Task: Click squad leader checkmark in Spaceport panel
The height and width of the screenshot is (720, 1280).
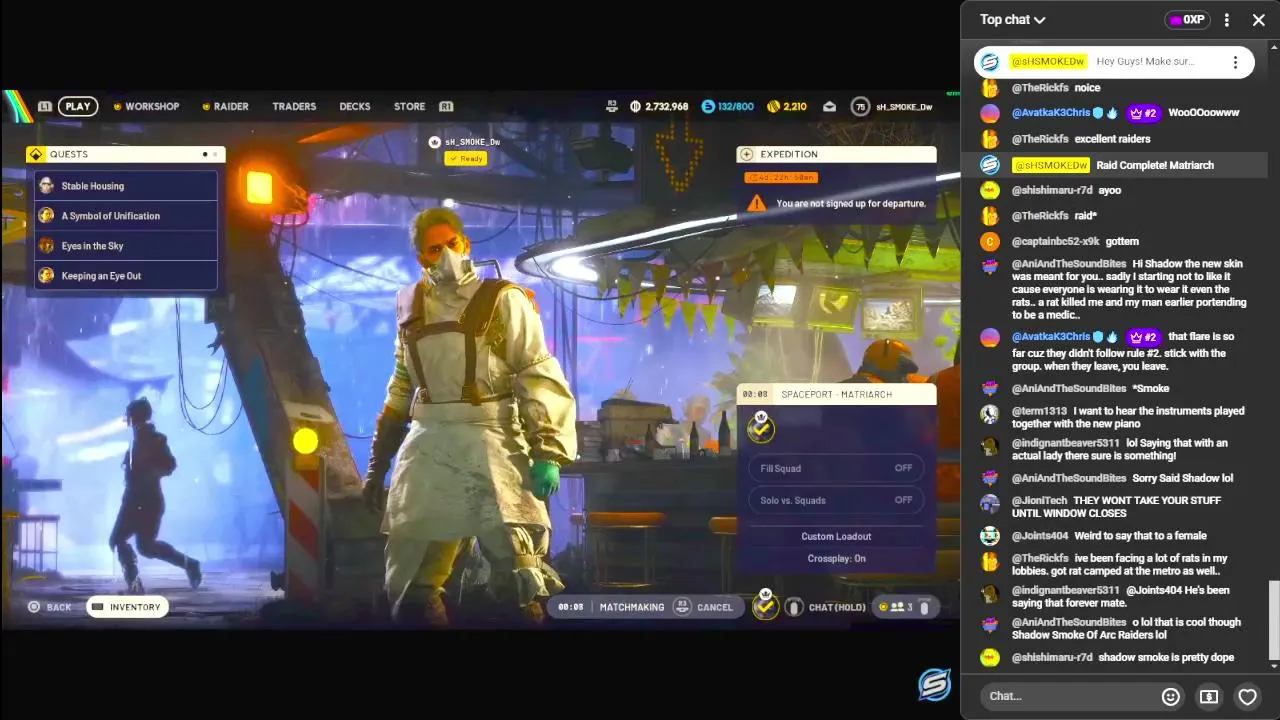Action: coord(761,428)
